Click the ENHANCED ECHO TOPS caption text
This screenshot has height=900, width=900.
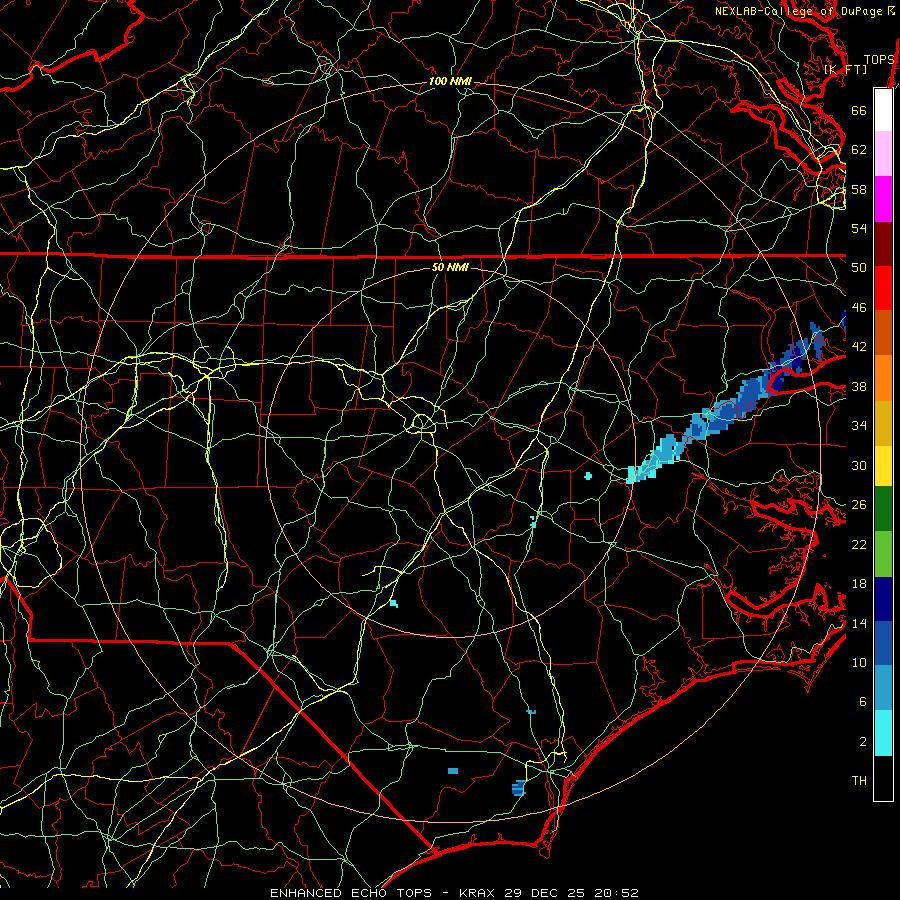tap(351, 893)
